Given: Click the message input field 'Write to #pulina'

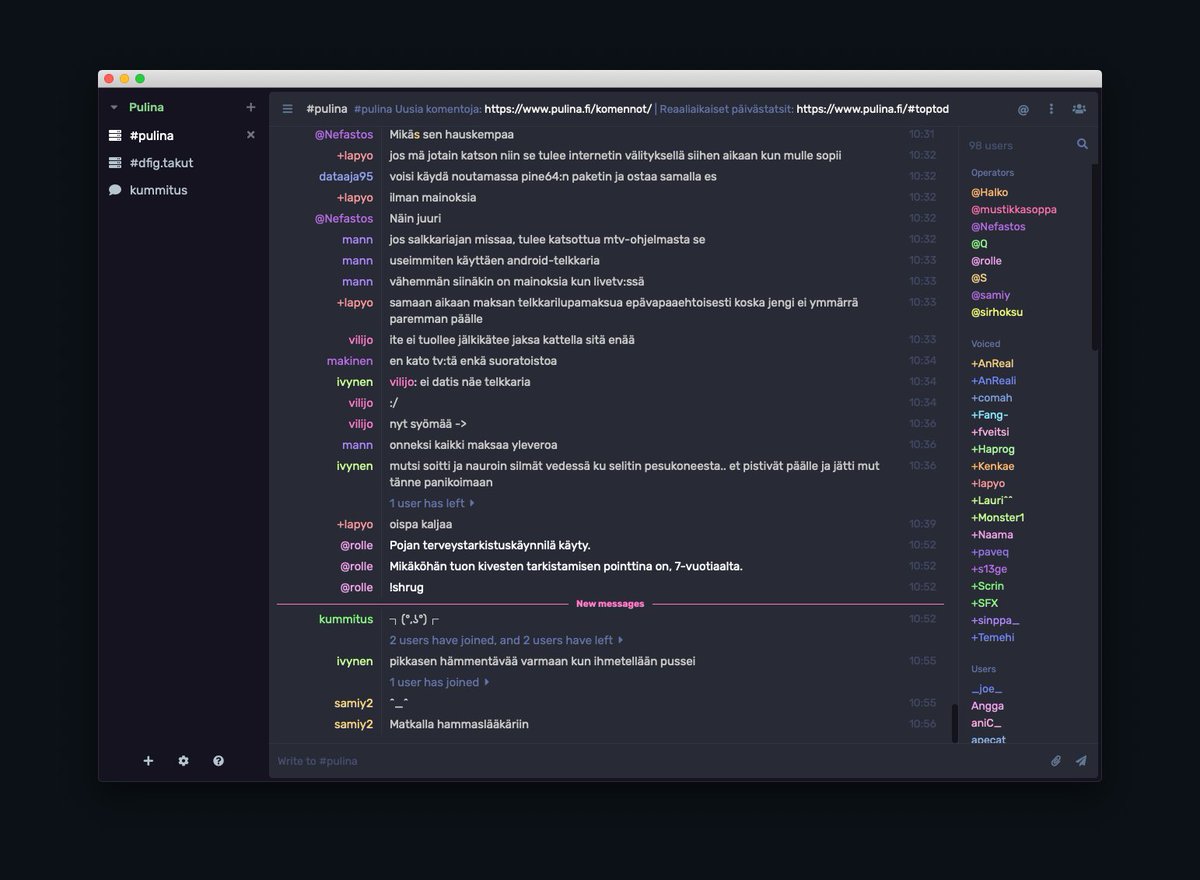Looking at the screenshot, I should tap(656, 761).
